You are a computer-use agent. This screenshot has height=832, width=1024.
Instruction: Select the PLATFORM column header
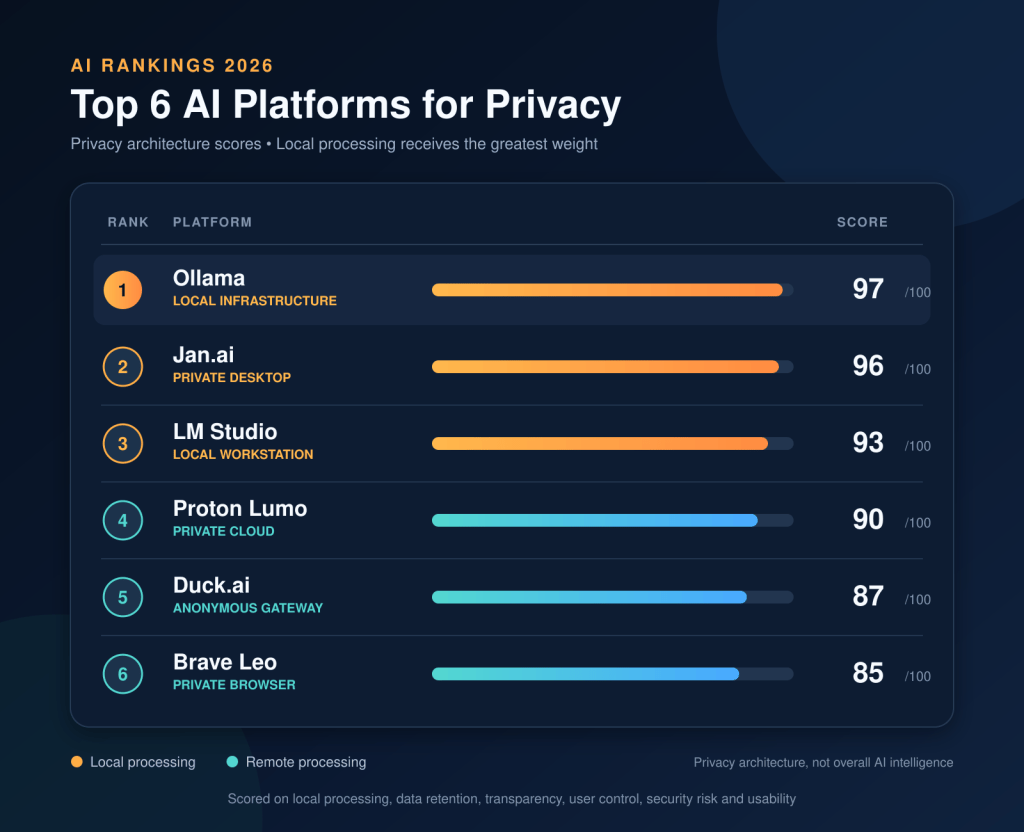click(212, 222)
